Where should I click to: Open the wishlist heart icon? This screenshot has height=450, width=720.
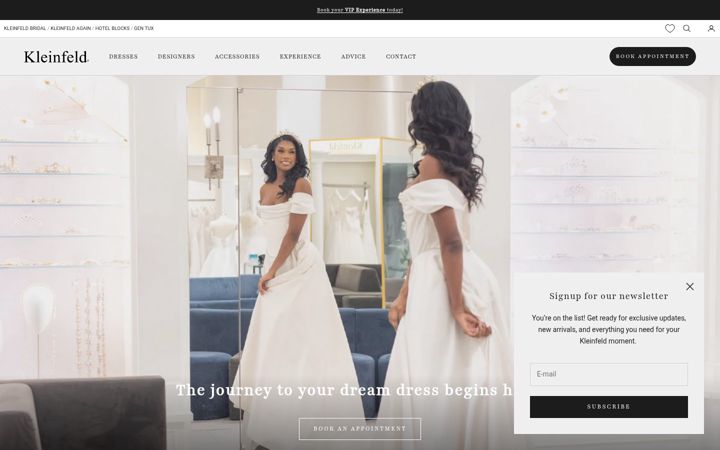(669, 28)
